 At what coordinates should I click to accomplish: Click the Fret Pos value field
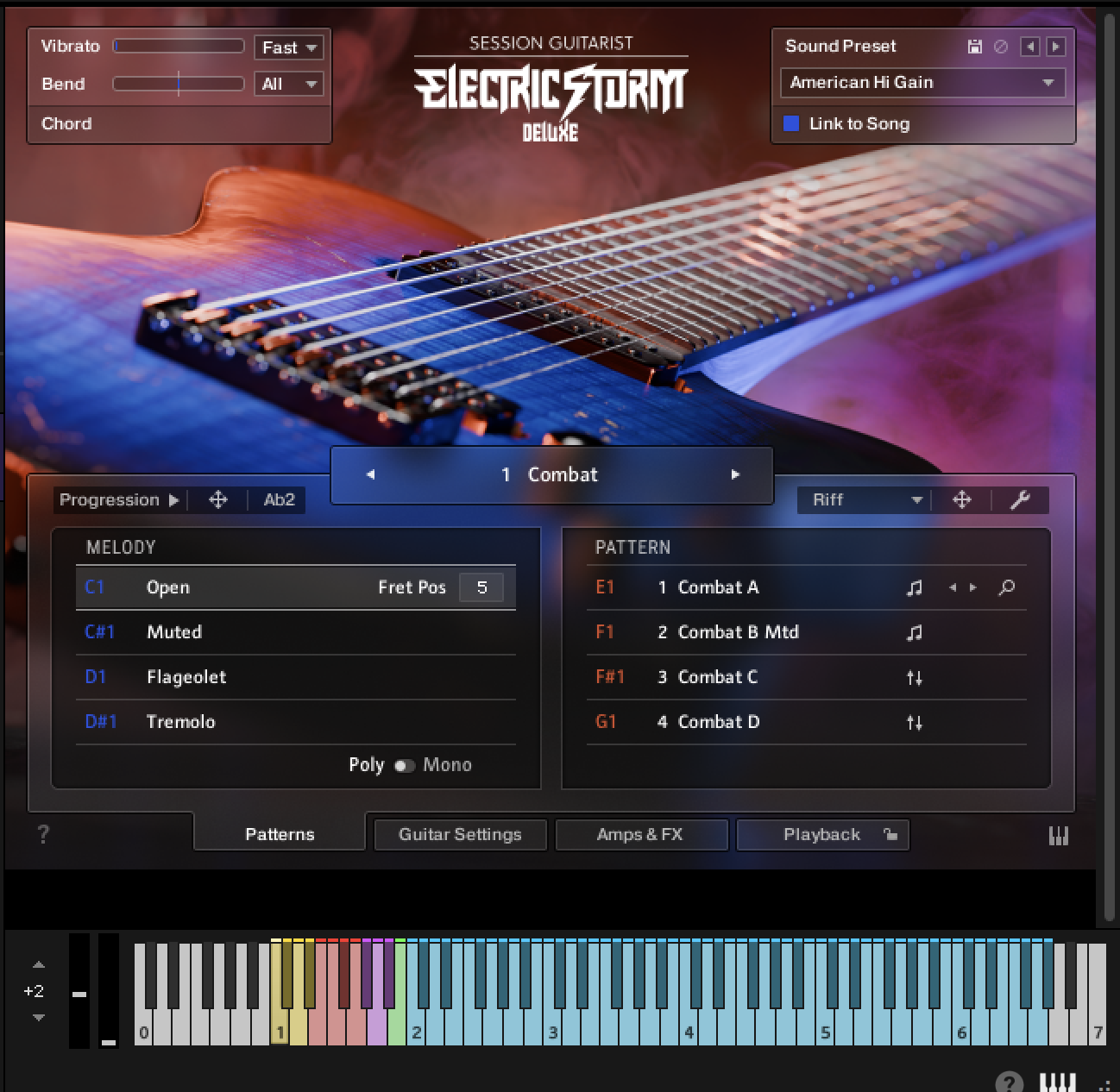(x=481, y=587)
